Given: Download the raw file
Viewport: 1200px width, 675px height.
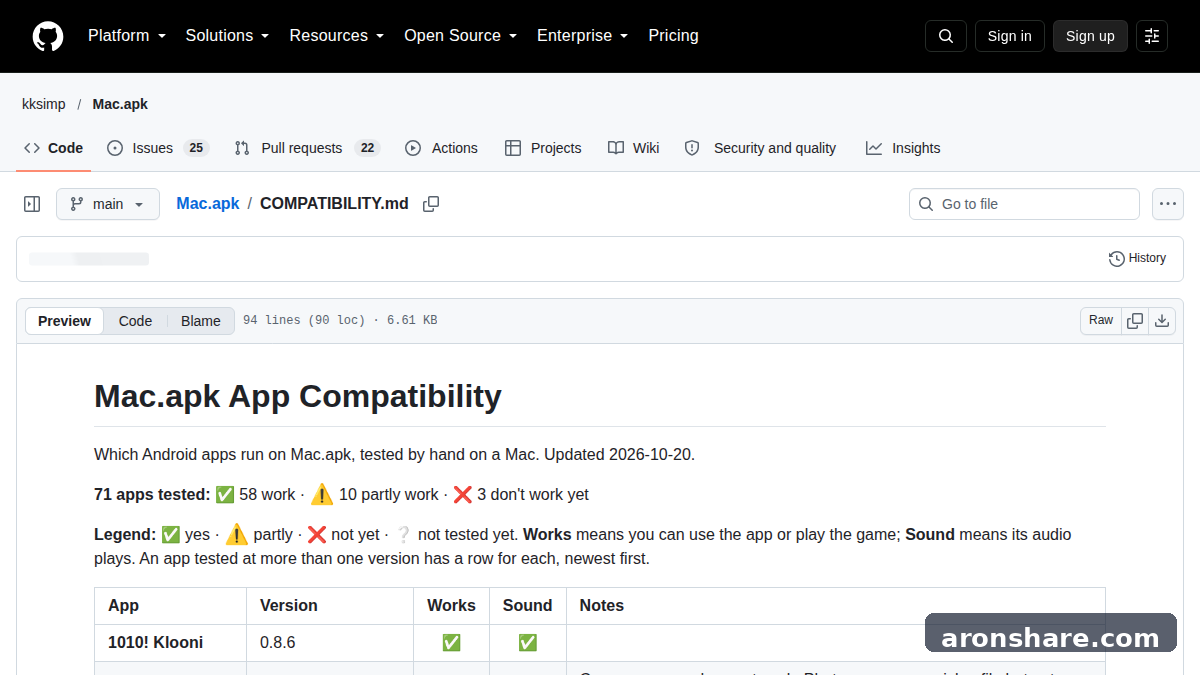Looking at the screenshot, I should [1162, 321].
